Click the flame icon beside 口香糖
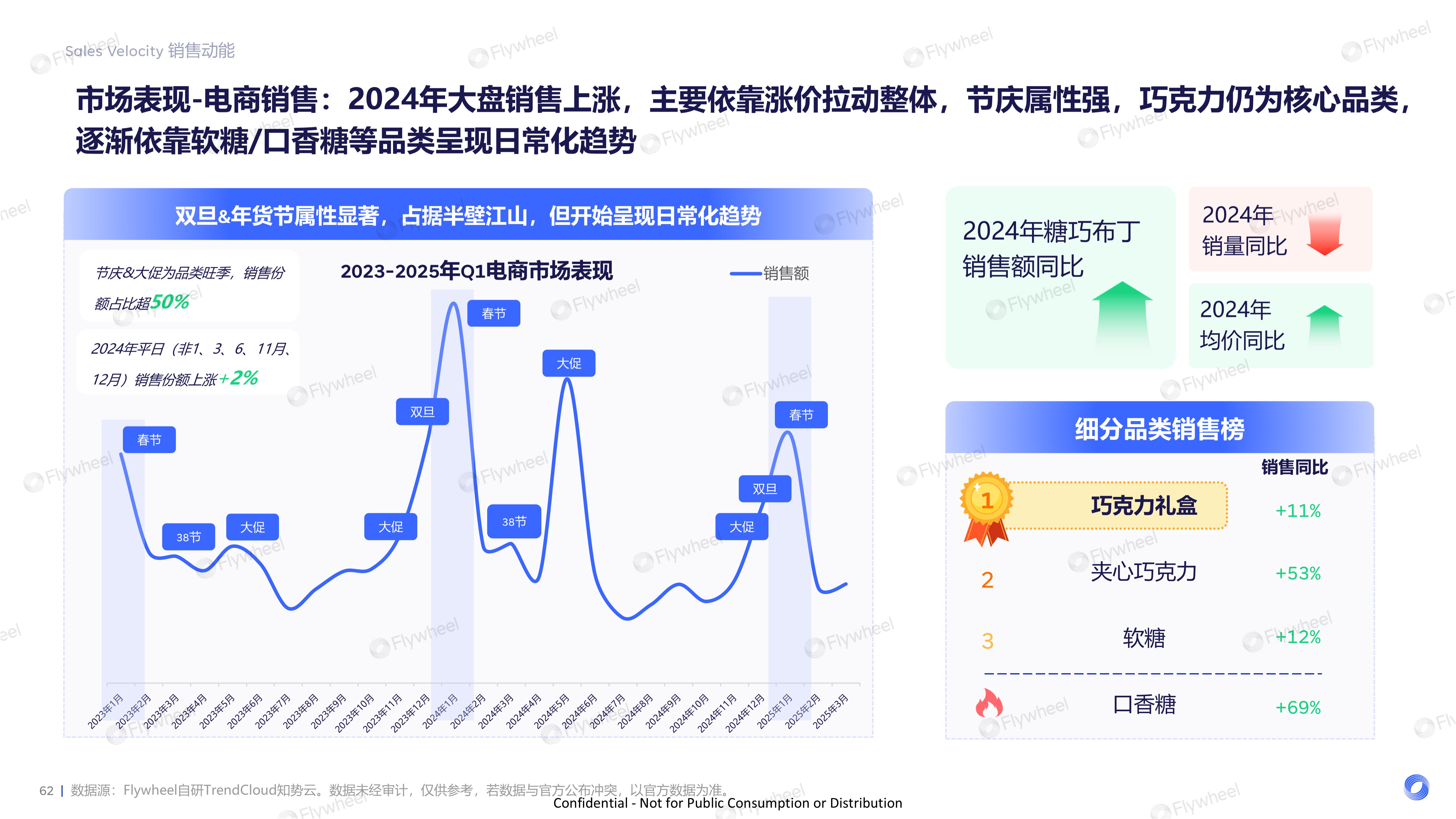The height and width of the screenshot is (819, 1456). (x=989, y=704)
